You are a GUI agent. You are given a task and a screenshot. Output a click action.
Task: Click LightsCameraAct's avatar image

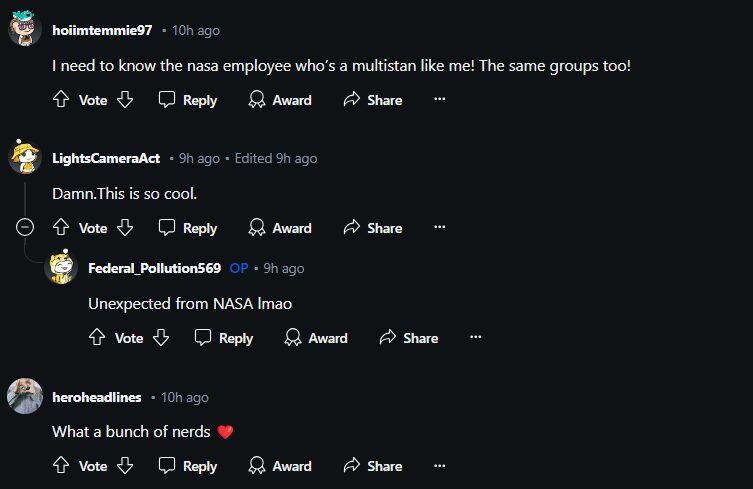tap(25, 158)
